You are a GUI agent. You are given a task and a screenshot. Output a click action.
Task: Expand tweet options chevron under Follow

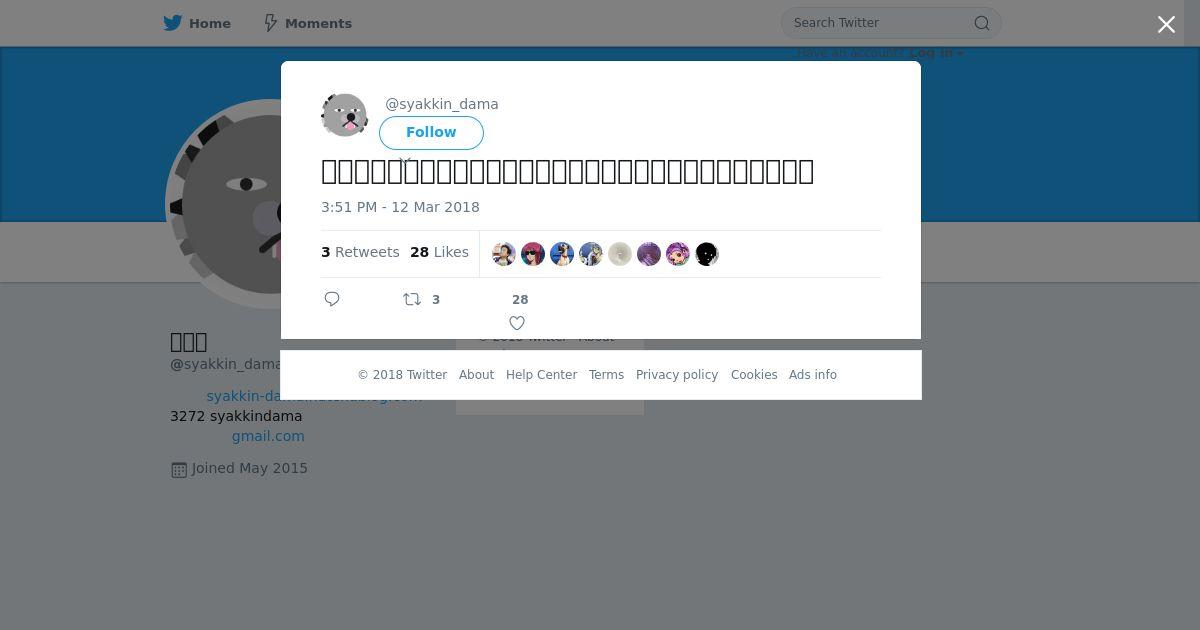coord(405,160)
